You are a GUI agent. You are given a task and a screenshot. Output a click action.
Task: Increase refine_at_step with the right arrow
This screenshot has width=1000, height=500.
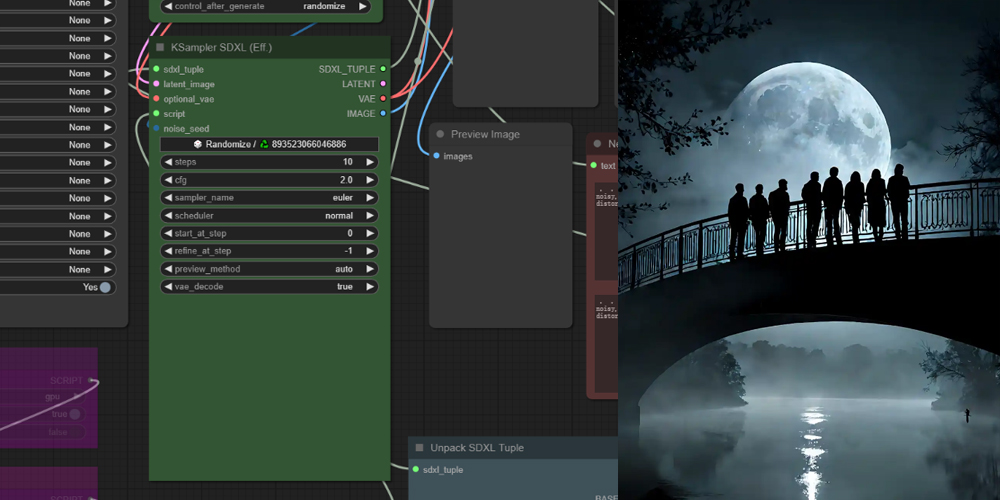tap(370, 251)
